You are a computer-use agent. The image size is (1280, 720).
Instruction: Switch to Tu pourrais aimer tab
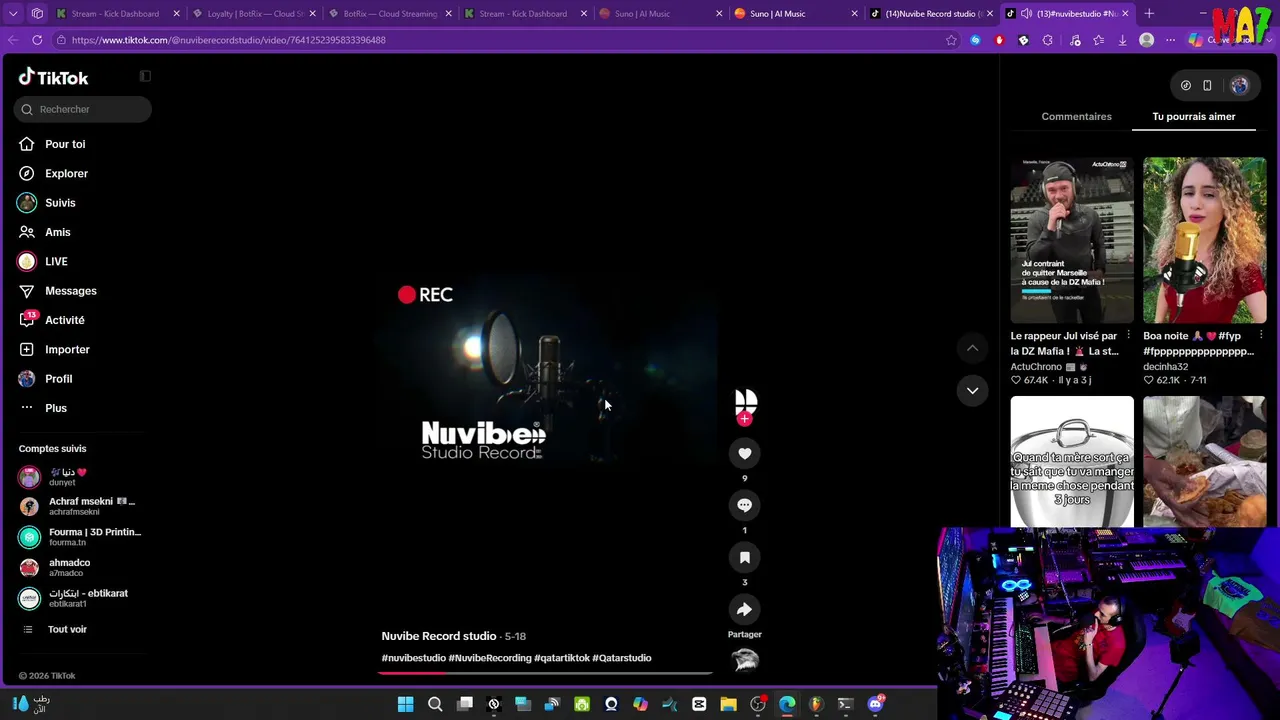1193,117
